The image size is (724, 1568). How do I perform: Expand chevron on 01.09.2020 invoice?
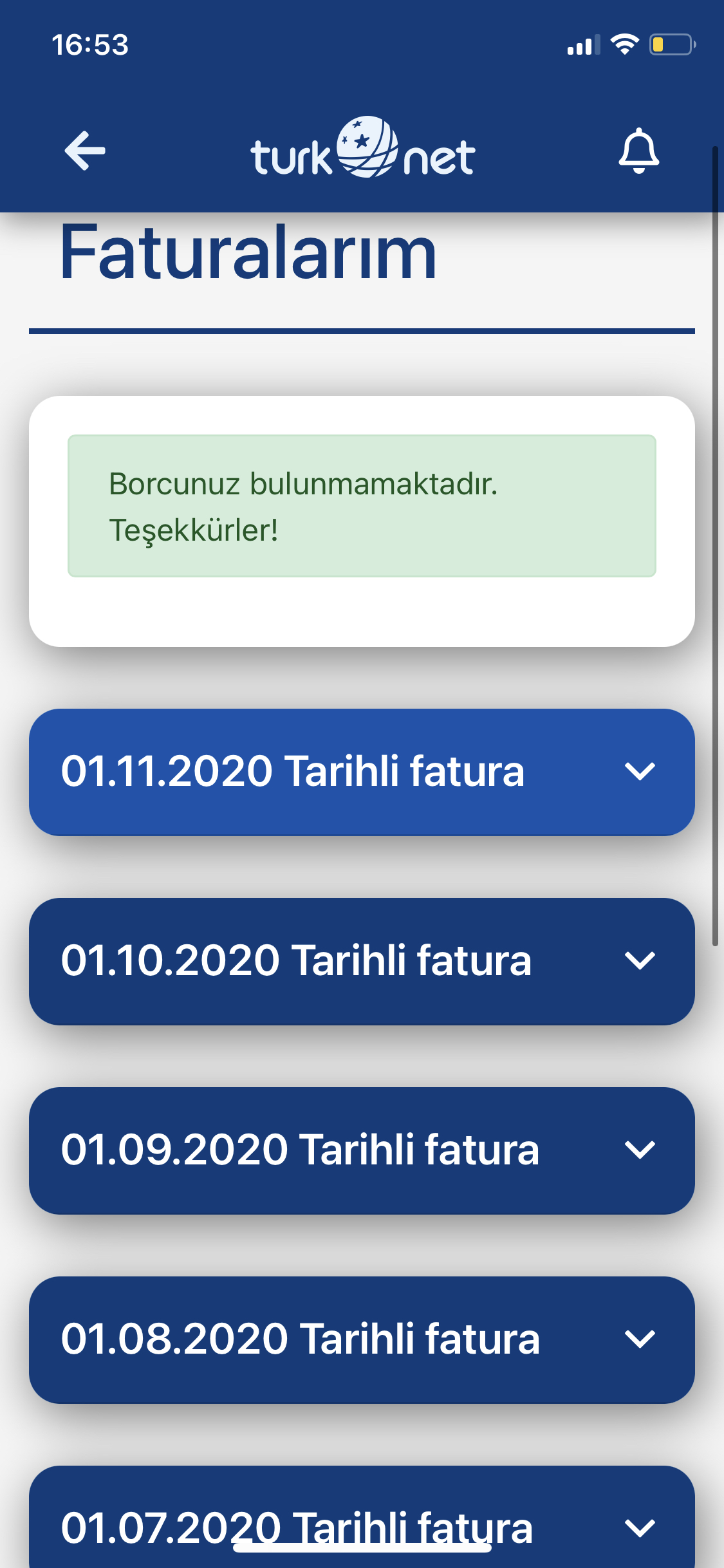640,1150
